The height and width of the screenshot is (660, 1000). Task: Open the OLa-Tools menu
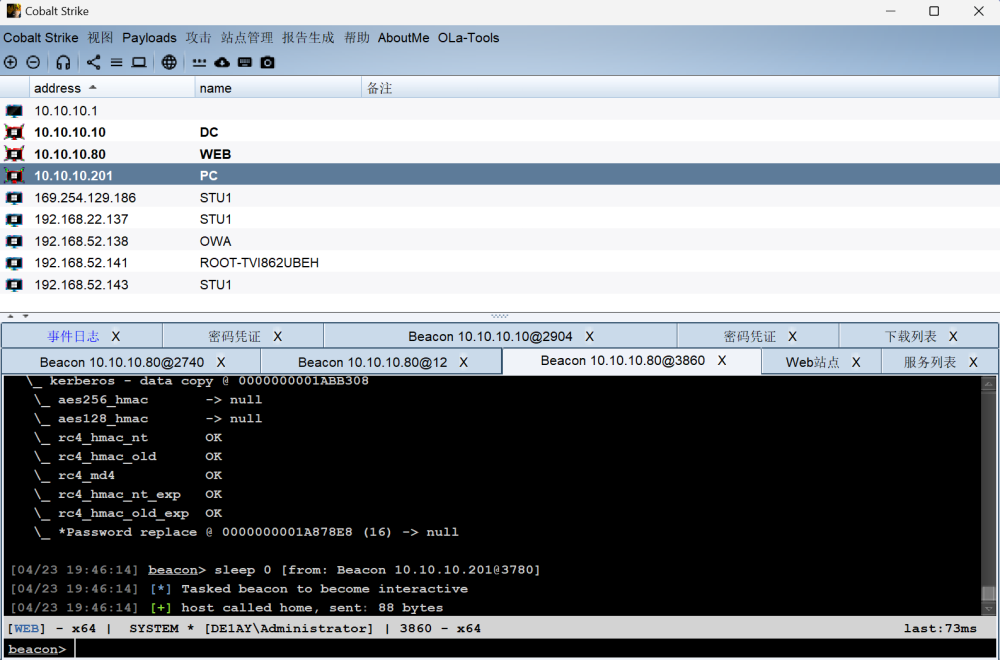[x=468, y=38]
